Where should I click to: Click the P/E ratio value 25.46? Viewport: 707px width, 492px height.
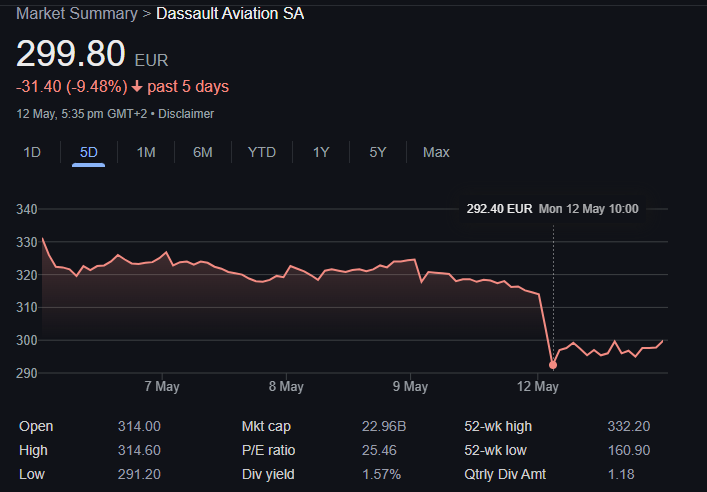(379, 450)
